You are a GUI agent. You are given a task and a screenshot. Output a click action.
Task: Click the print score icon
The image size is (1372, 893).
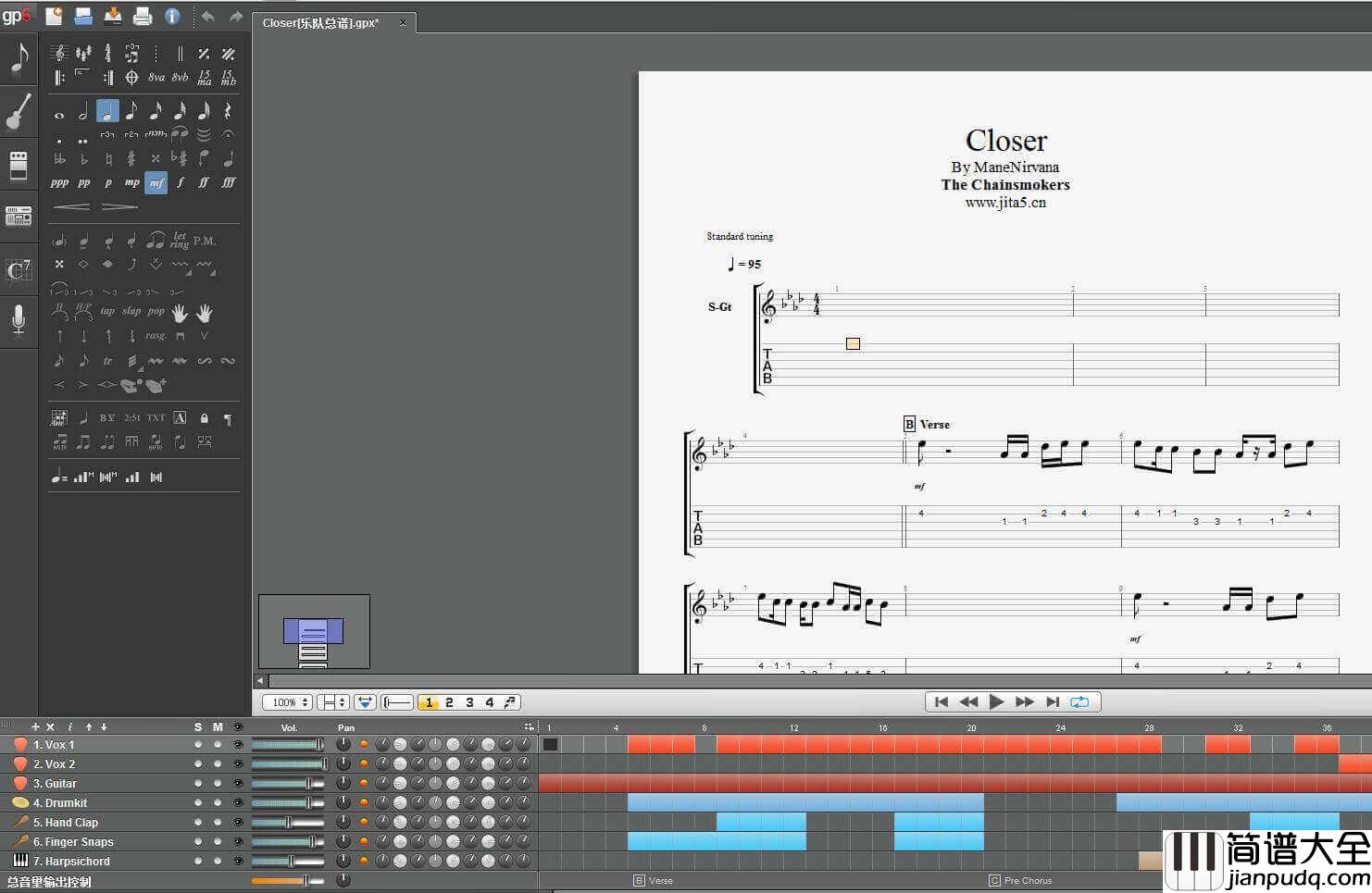pos(142,16)
